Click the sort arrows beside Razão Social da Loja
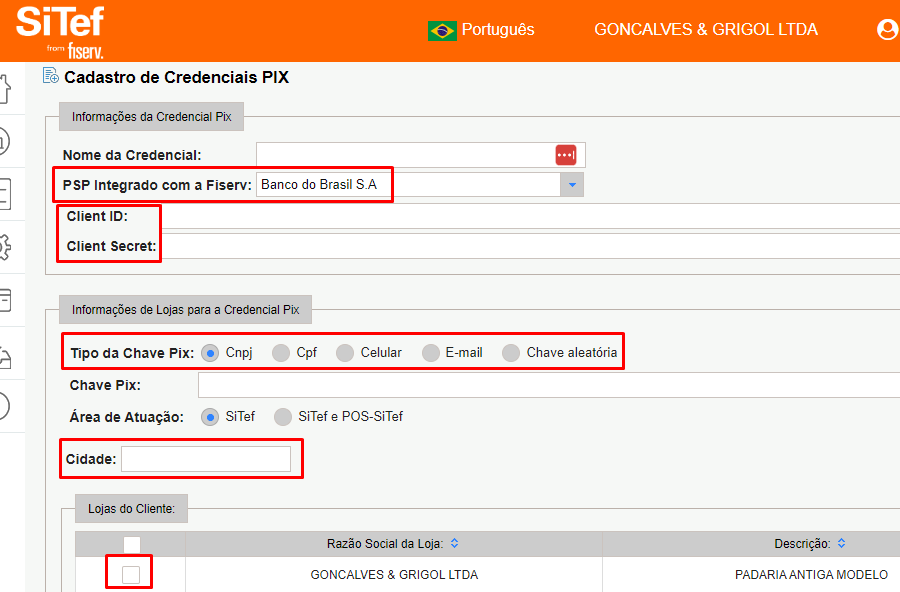The height and width of the screenshot is (592, 900). click(x=455, y=543)
